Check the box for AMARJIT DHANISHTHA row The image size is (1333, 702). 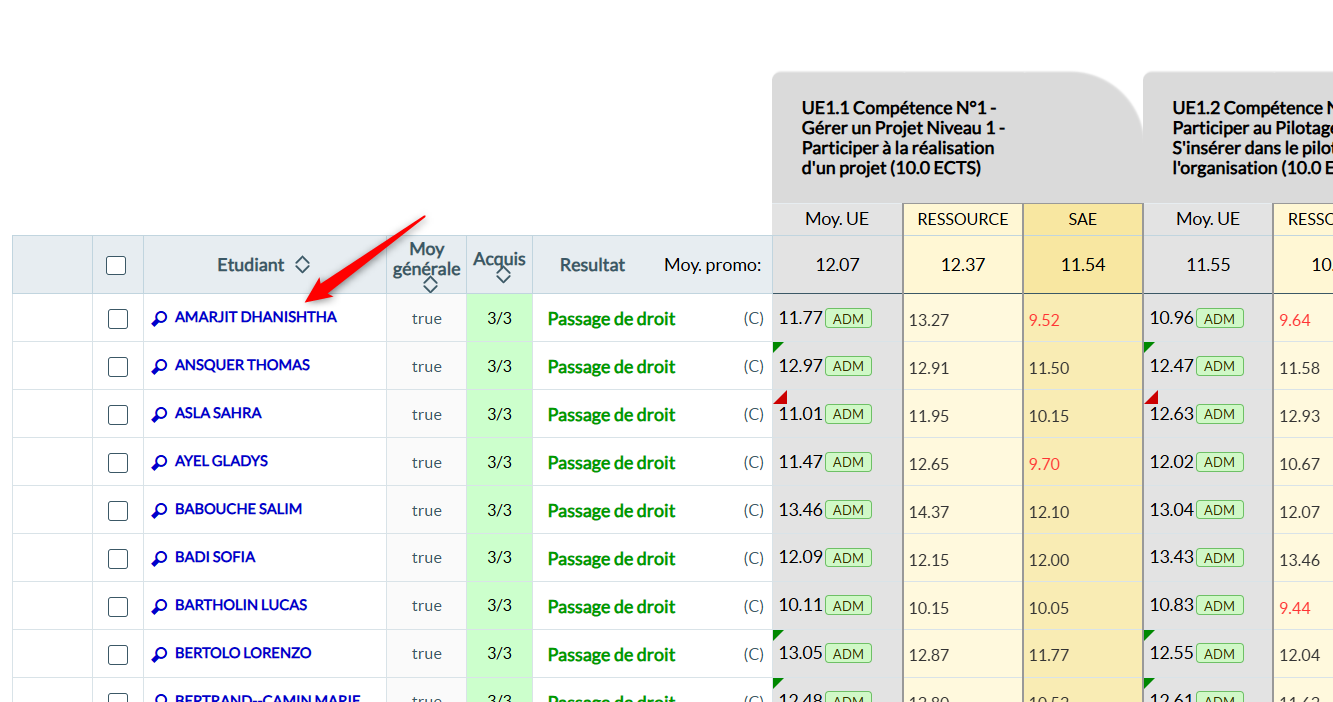point(118,319)
